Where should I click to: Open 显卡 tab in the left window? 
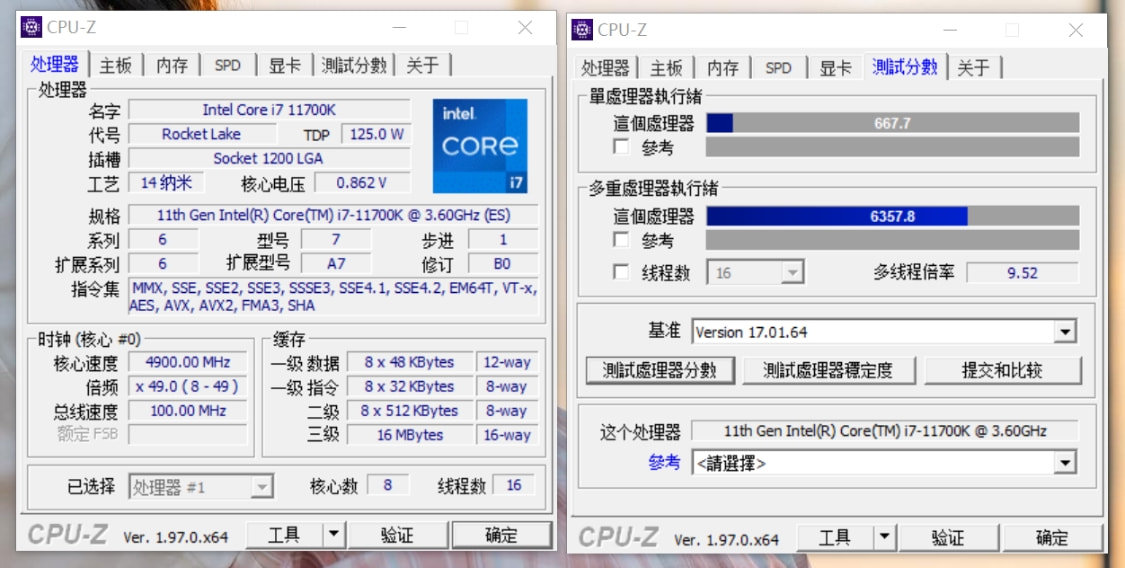click(284, 65)
